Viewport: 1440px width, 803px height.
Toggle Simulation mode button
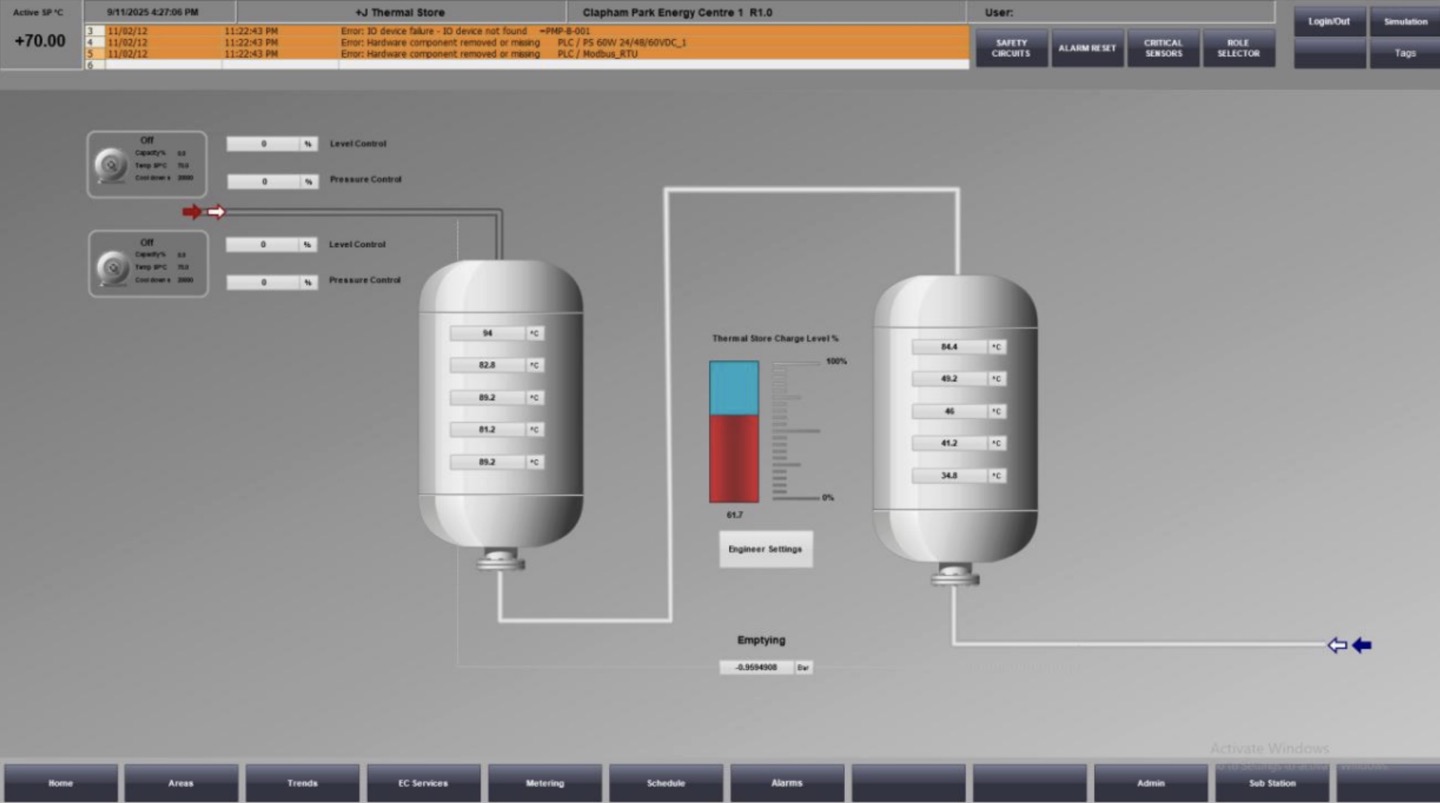point(1405,22)
